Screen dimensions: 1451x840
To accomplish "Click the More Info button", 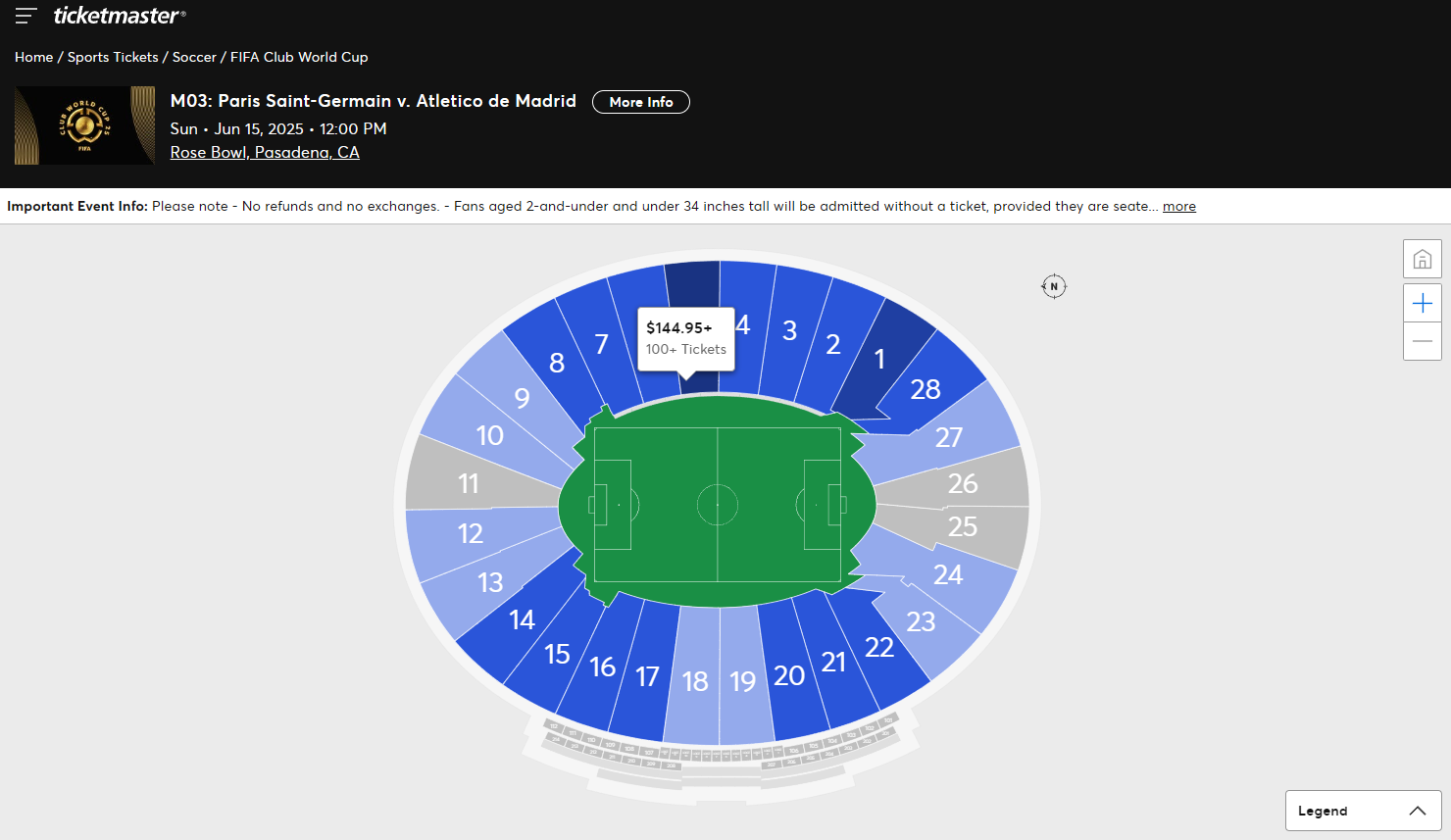I will click(x=641, y=102).
